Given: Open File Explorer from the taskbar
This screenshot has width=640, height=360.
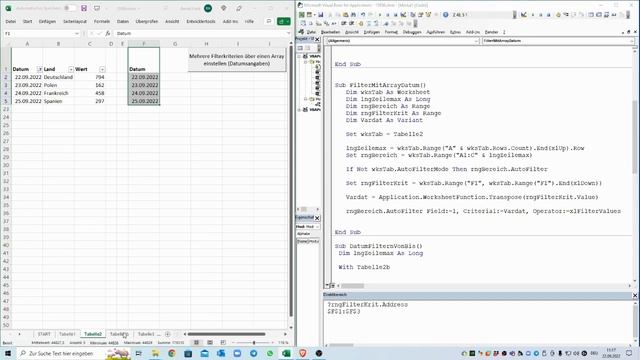Looking at the screenshot, I should [156, 353].
